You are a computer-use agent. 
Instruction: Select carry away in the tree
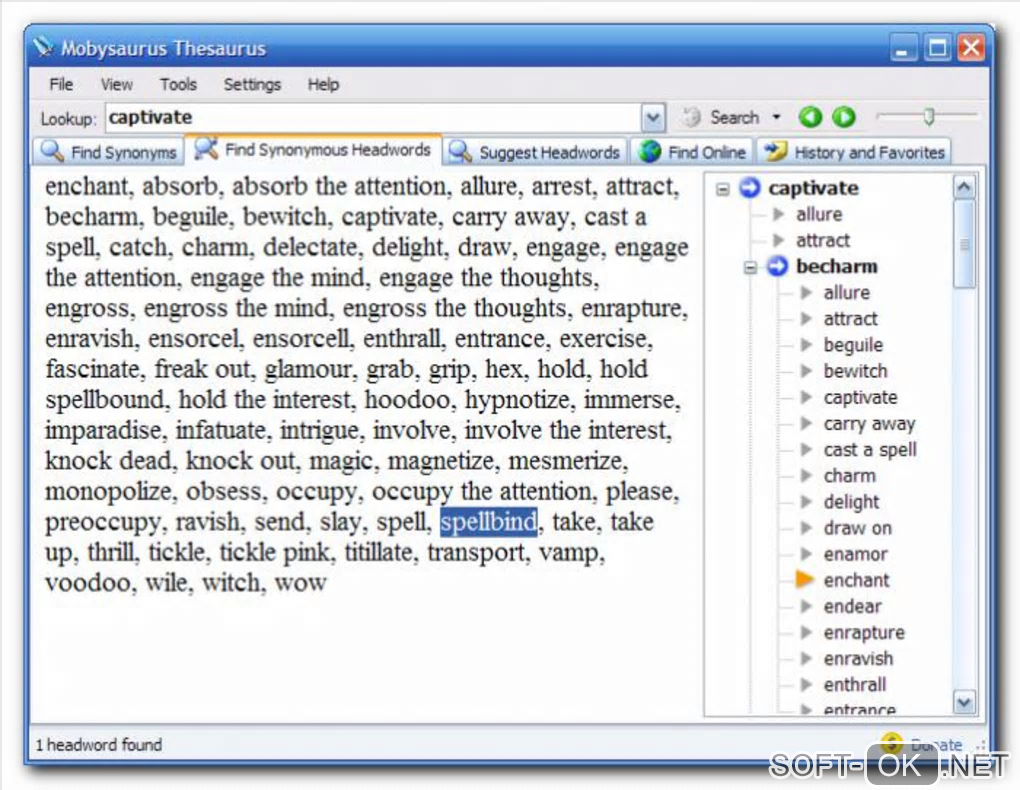pos(869,424)
